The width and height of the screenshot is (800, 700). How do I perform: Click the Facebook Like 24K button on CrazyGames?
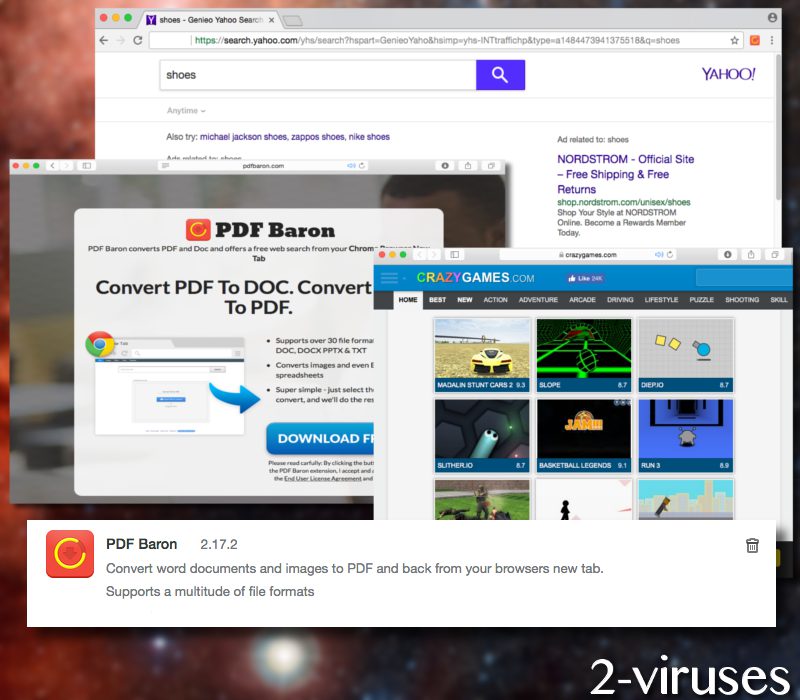coord(585,277)
